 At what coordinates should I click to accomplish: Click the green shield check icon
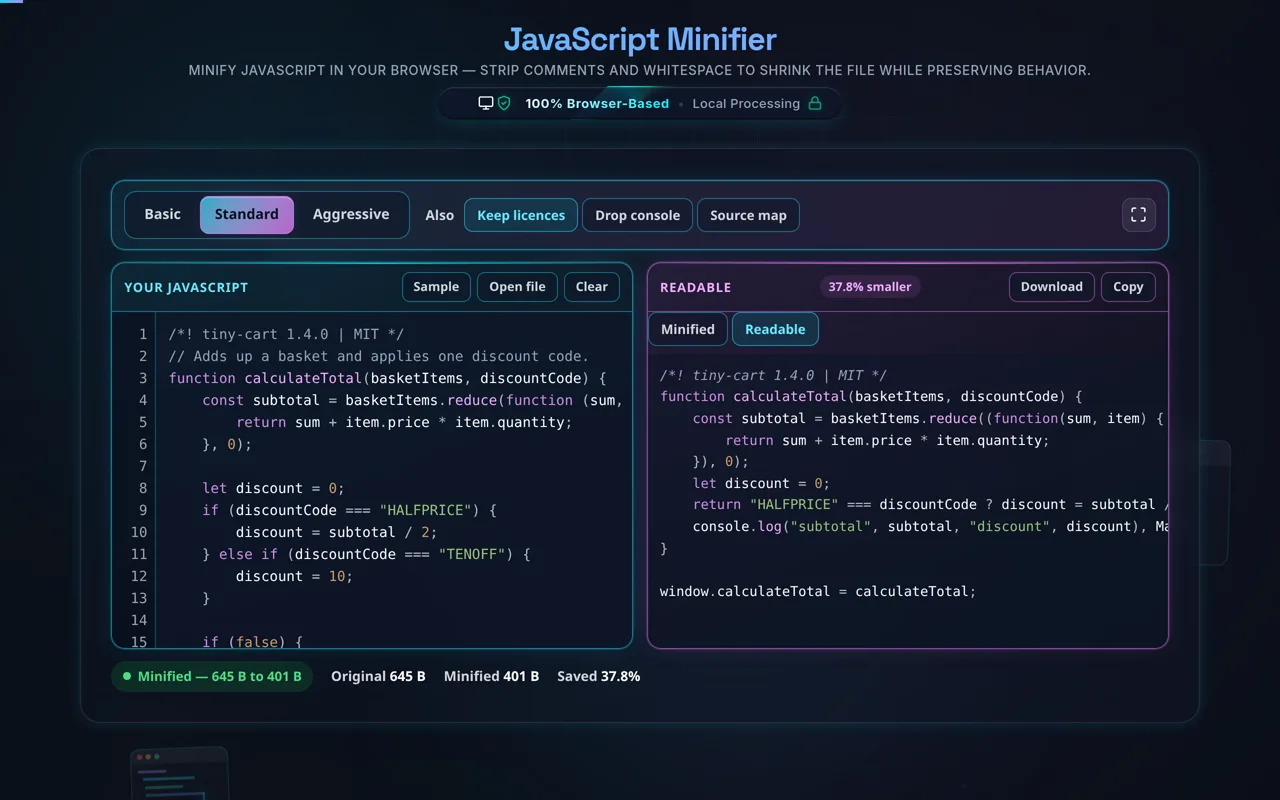[x=504, y=103]
